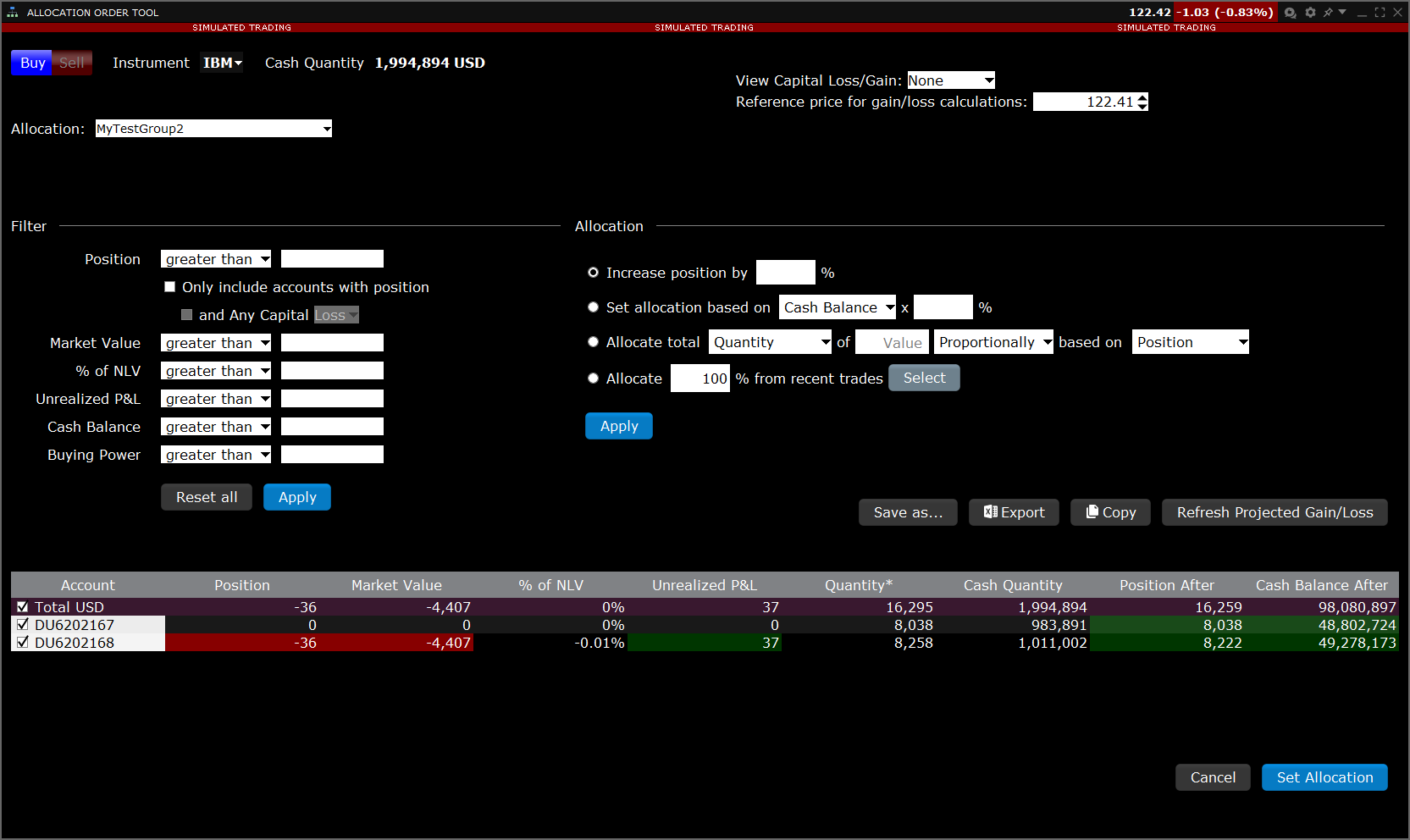1410x840 pixels.
Task: Open View Capital Loss/Gain dropdown
Action: (951, 80)
